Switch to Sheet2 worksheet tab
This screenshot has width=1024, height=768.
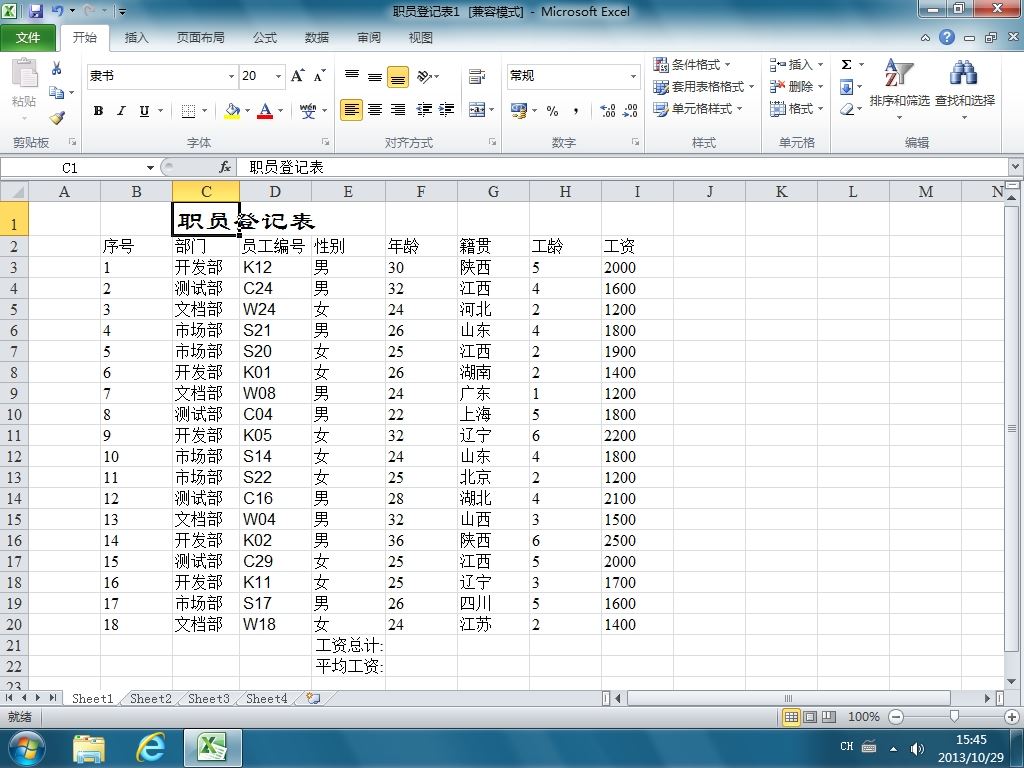151,698
